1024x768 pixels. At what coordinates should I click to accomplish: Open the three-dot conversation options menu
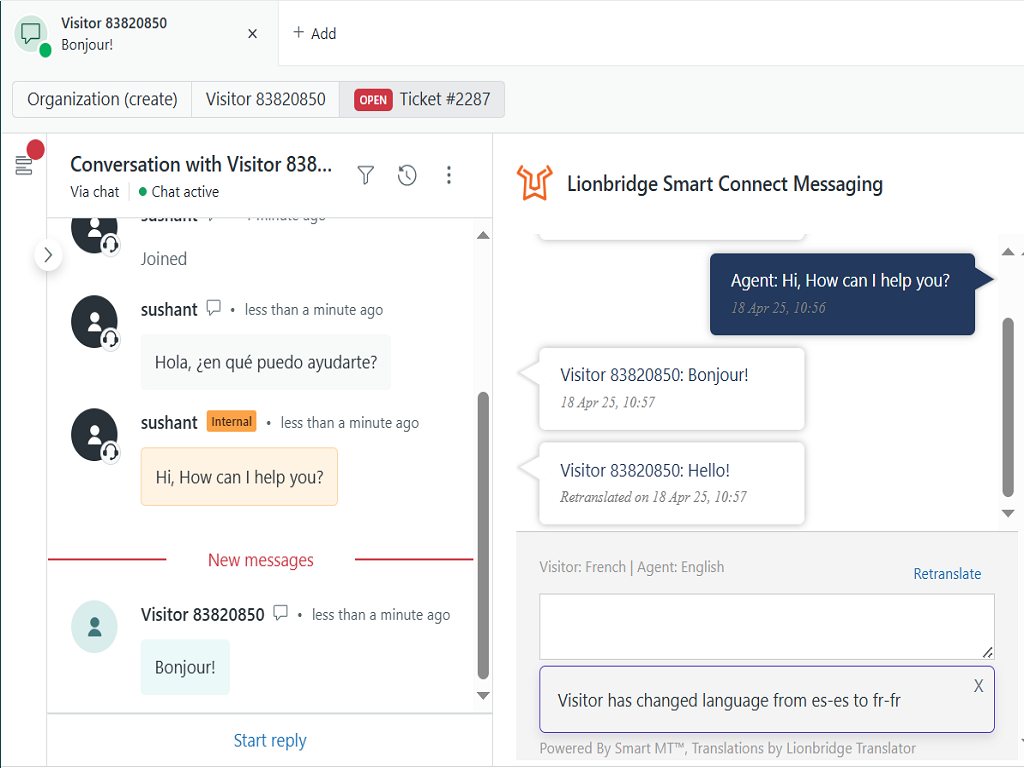tap(449, 176)
